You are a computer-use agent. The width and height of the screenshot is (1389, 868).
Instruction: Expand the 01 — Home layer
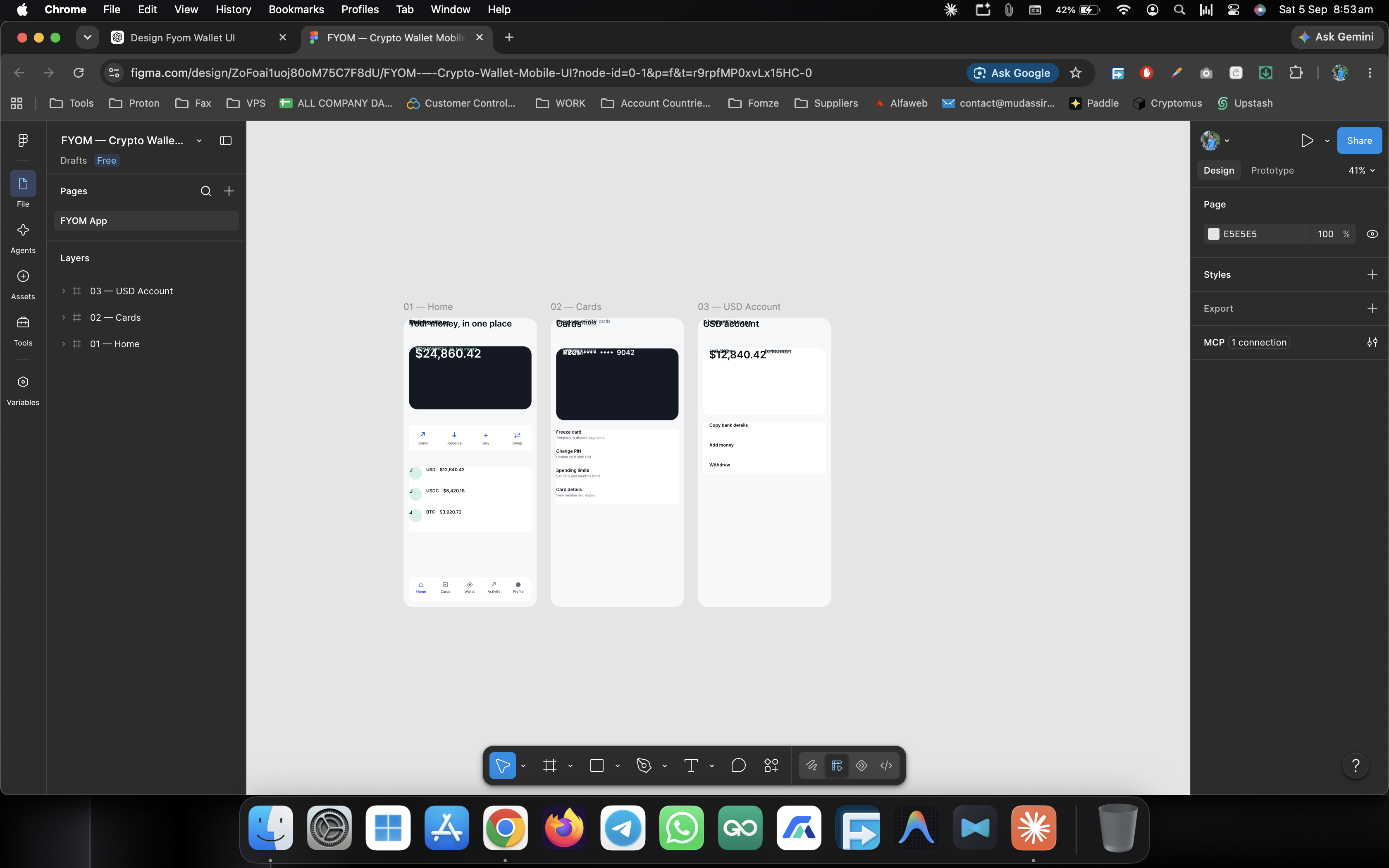tap(64, 344)
